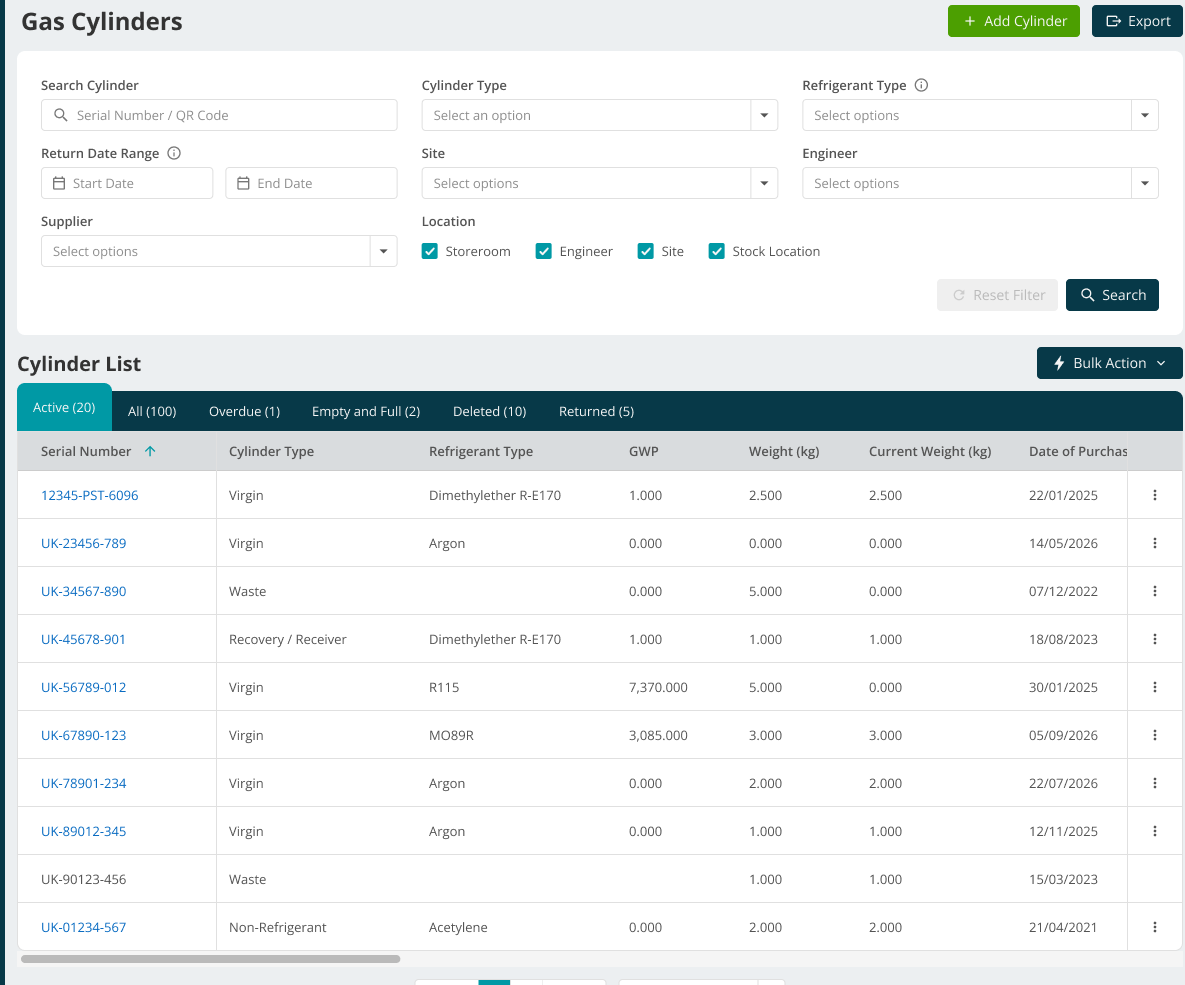Open cylinder UK-23456-789 link
1185x985 pixels.
pos(83,543)
